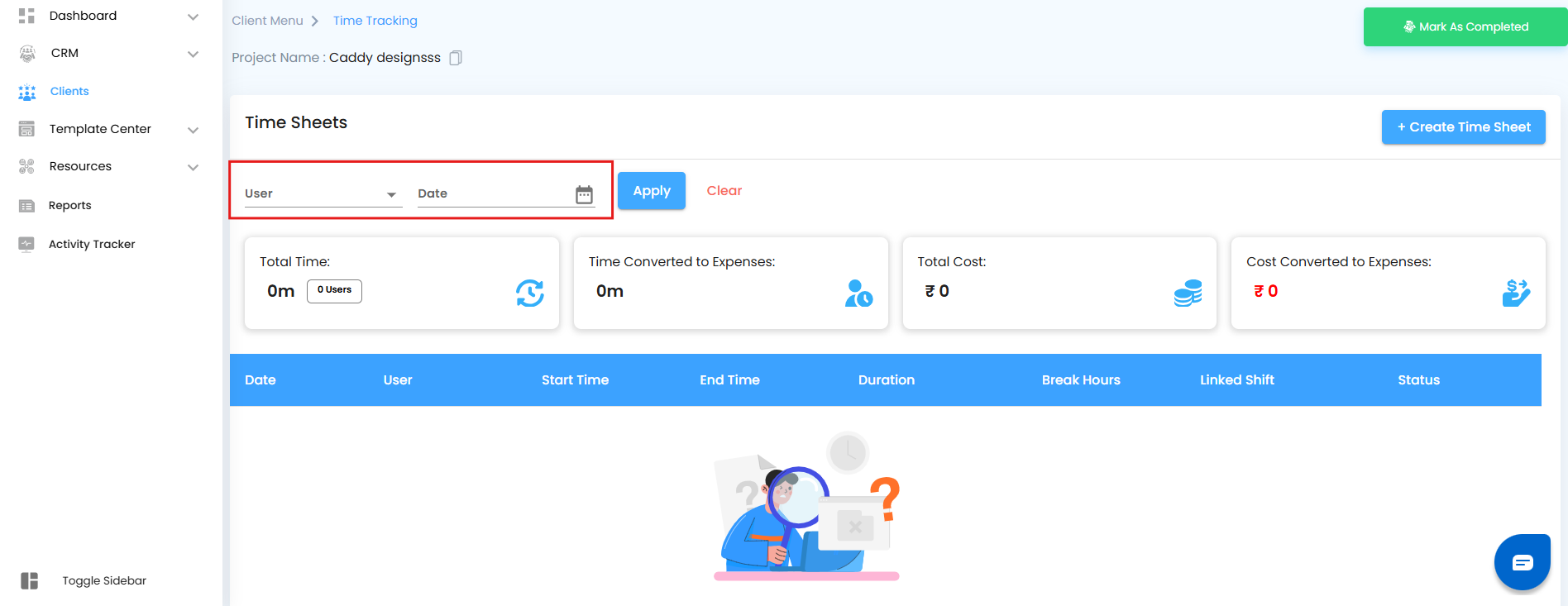This screenshot has width=1568, height=606.
Task: Click the End Time column header
Action: point(729,380)
